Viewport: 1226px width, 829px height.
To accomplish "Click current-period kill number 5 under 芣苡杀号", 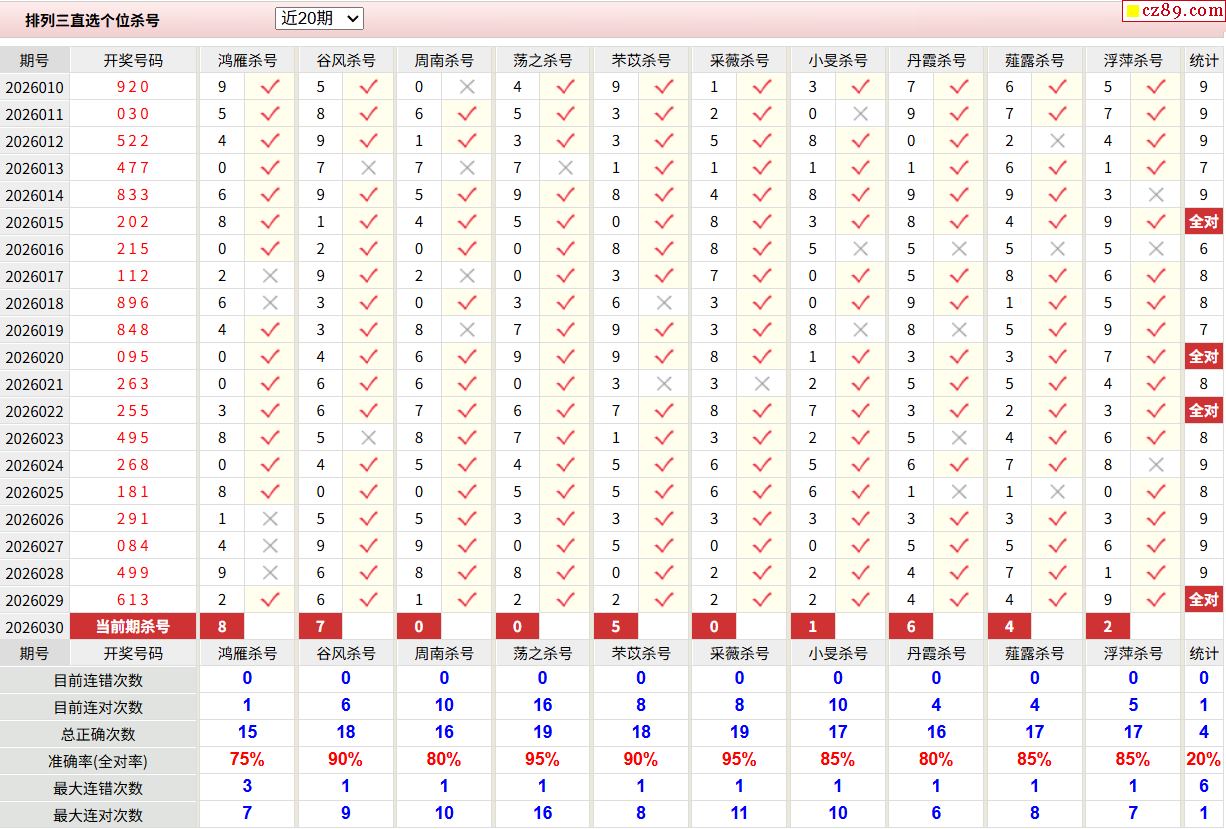I will point(616,627).
